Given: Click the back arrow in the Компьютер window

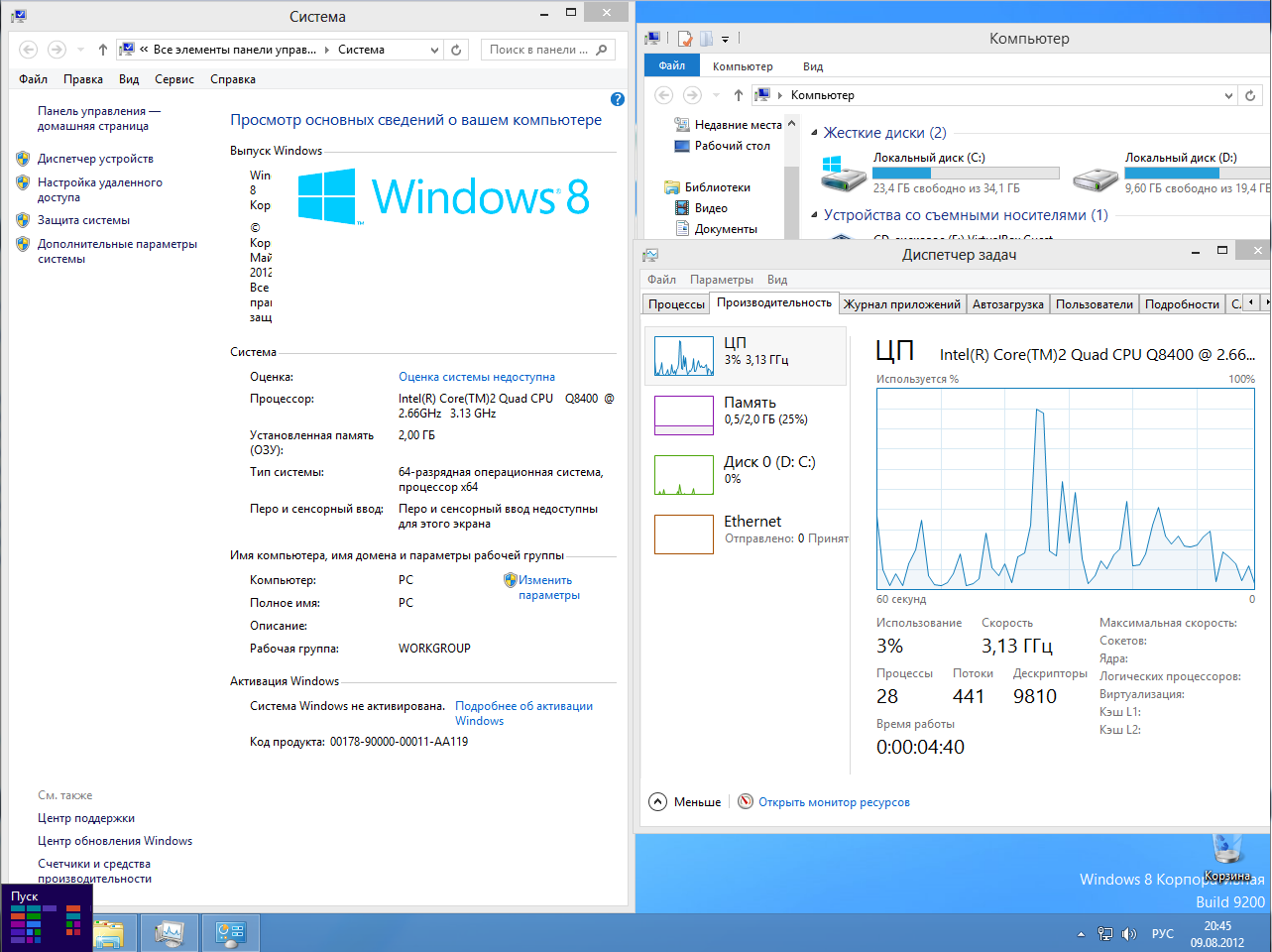Looking at the screenshot, I should 664,95.
